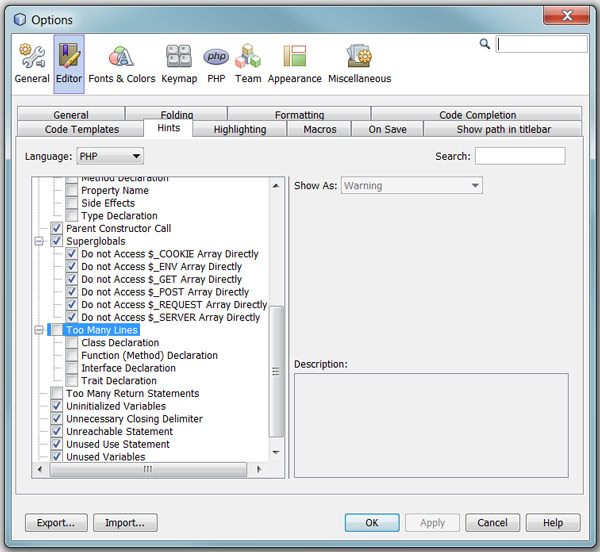
Task: Click the Cancel button
Action: (x=492, y=523)
